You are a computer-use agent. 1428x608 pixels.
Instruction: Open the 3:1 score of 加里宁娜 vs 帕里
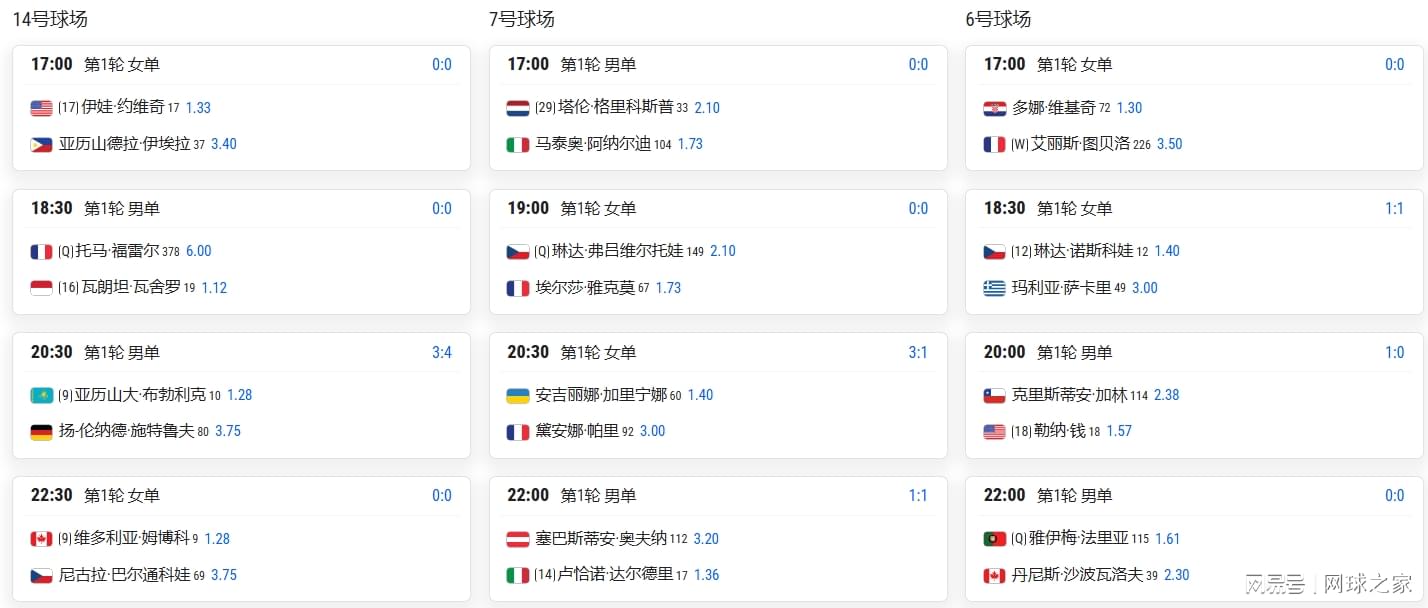918,352
